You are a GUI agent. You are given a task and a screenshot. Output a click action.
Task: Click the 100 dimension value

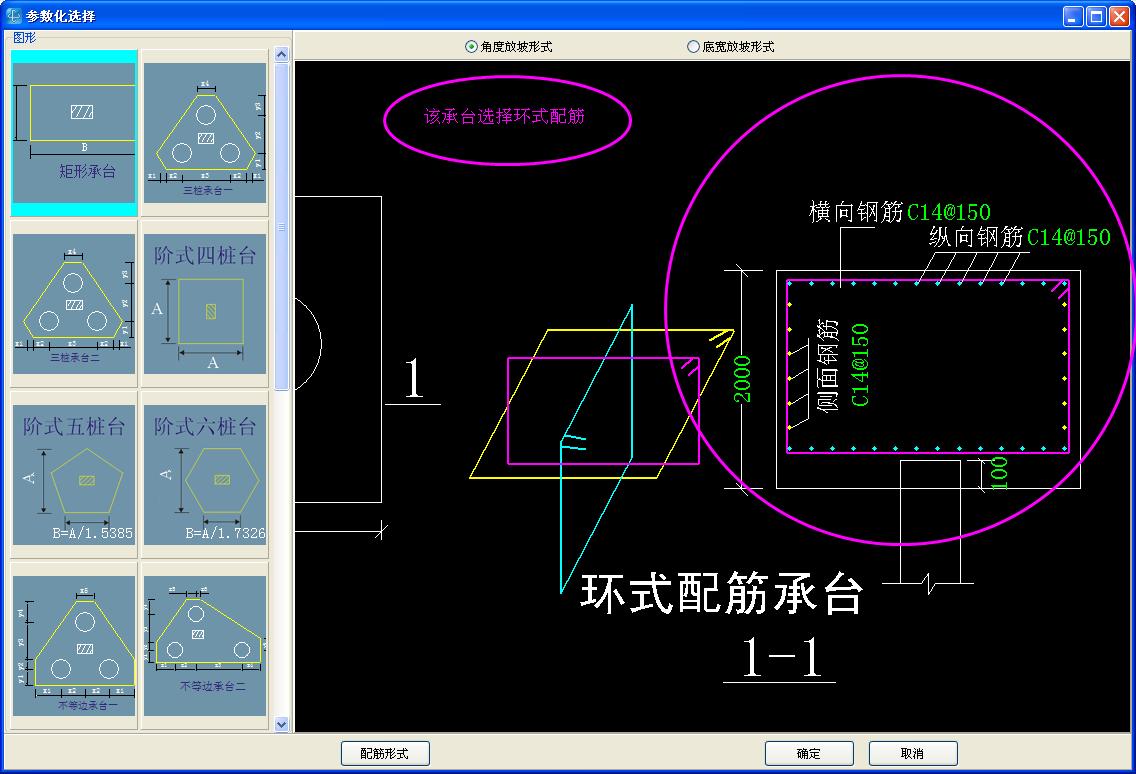click(998, 473)
